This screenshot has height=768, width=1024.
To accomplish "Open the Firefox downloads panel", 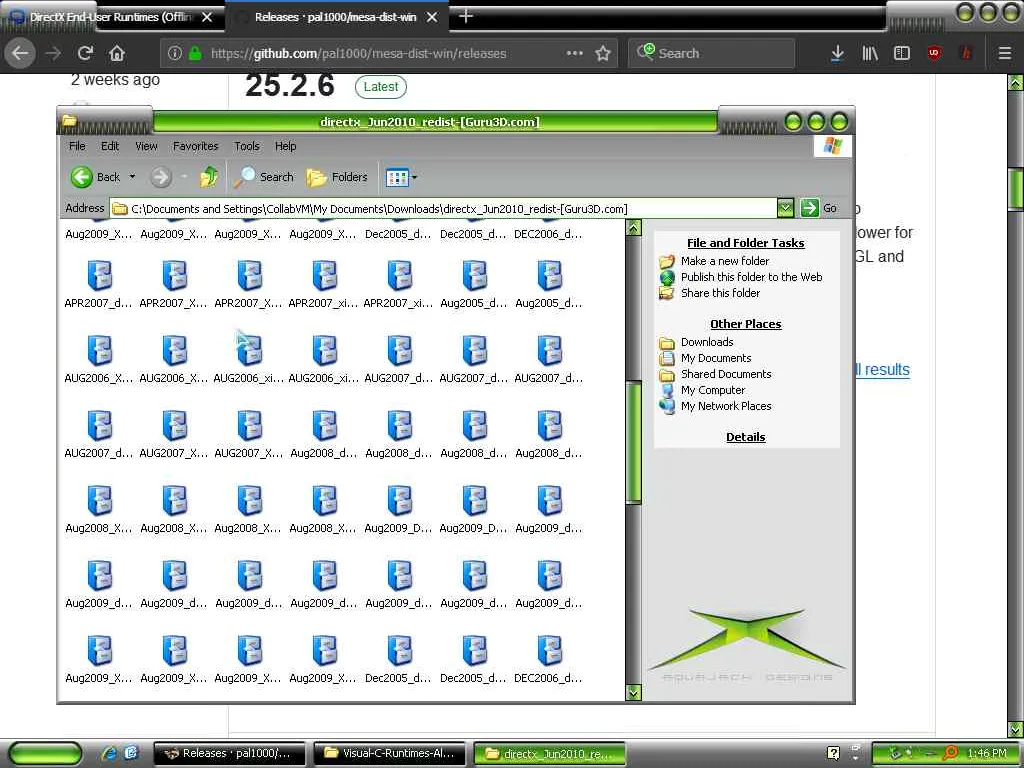I will [x=837, y=53].
